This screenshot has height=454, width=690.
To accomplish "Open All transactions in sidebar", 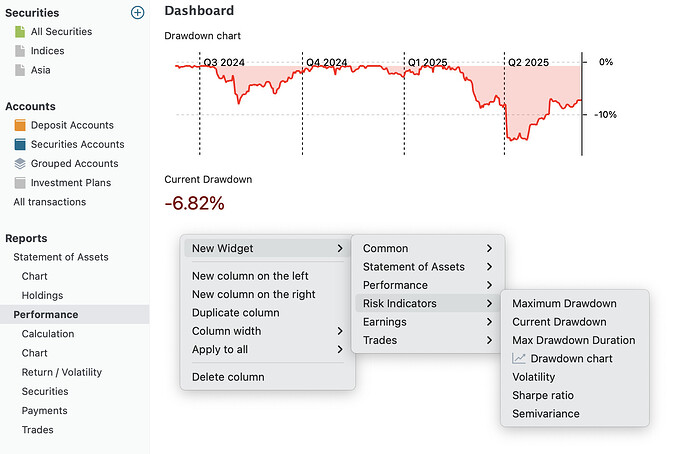I will pos(49,202).
